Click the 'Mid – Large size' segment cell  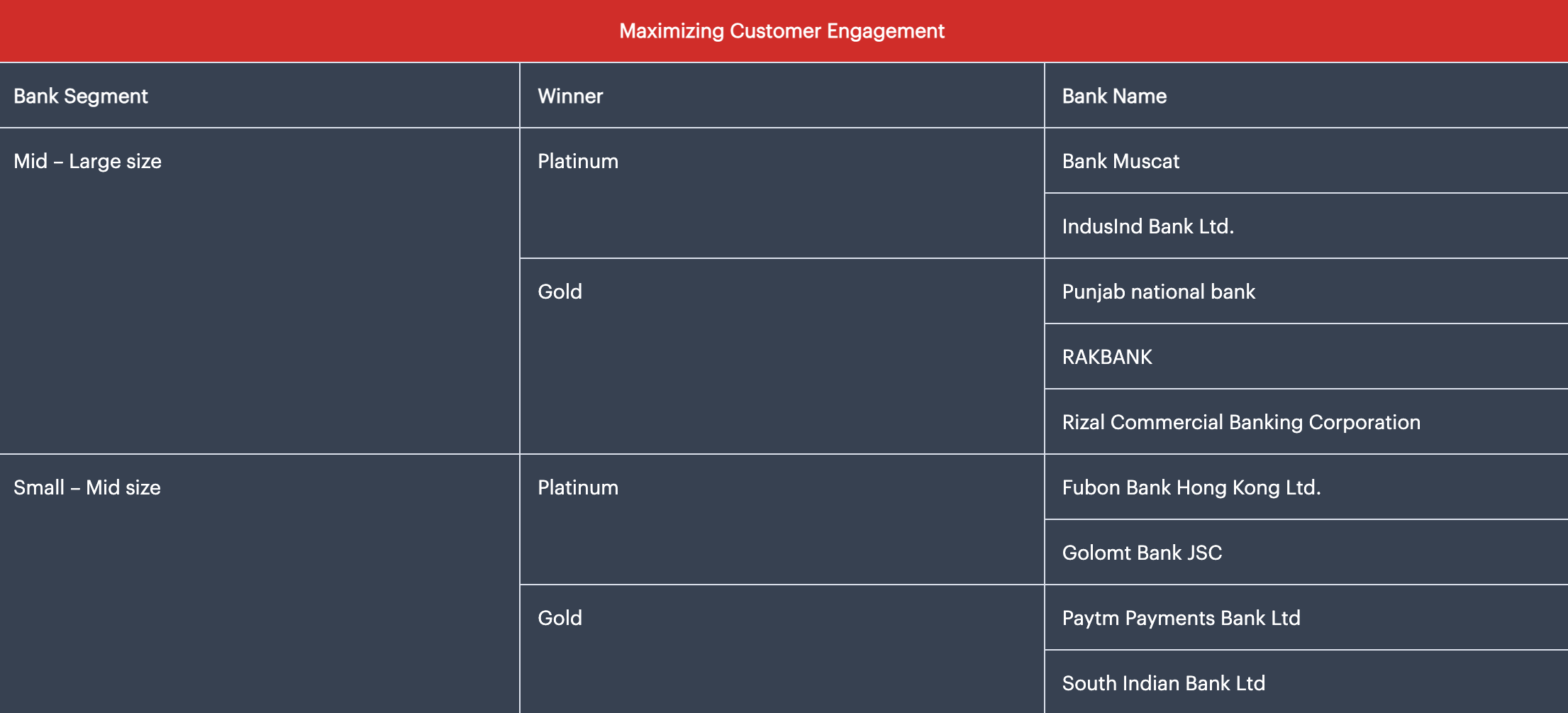coord(87,162)
